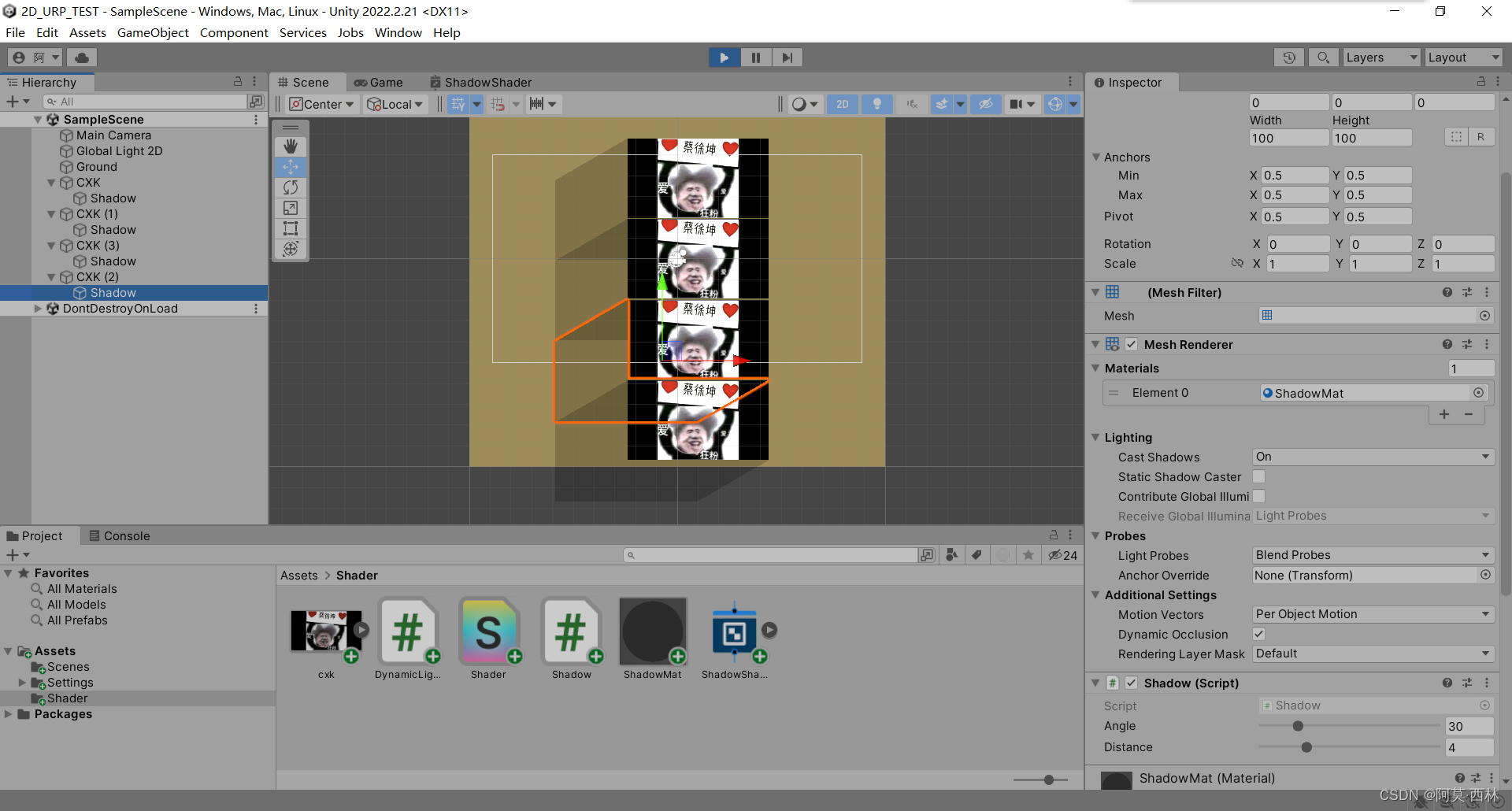This screenshot has height=811, width=1512.
Task: Select the Rotate tool in the Scene toolbar
Action: tap(290, 187)
